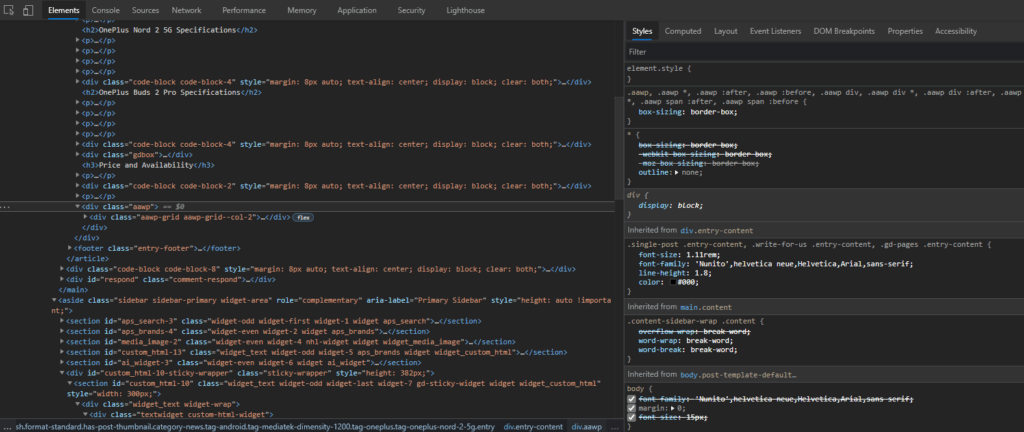Expand the footer entry-footer element
The width and height of the screenshot is (1024, 432).
[70, 247]
